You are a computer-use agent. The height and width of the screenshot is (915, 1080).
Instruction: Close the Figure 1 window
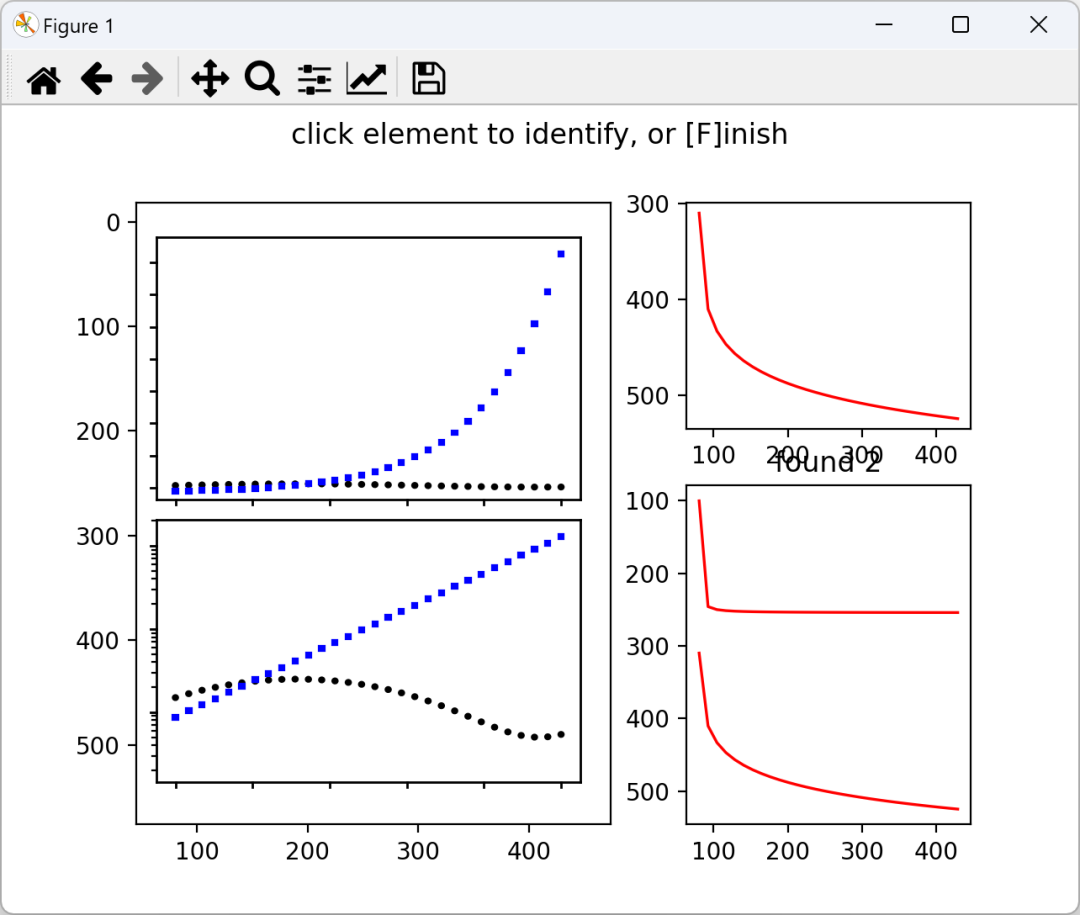(1038, 25)
